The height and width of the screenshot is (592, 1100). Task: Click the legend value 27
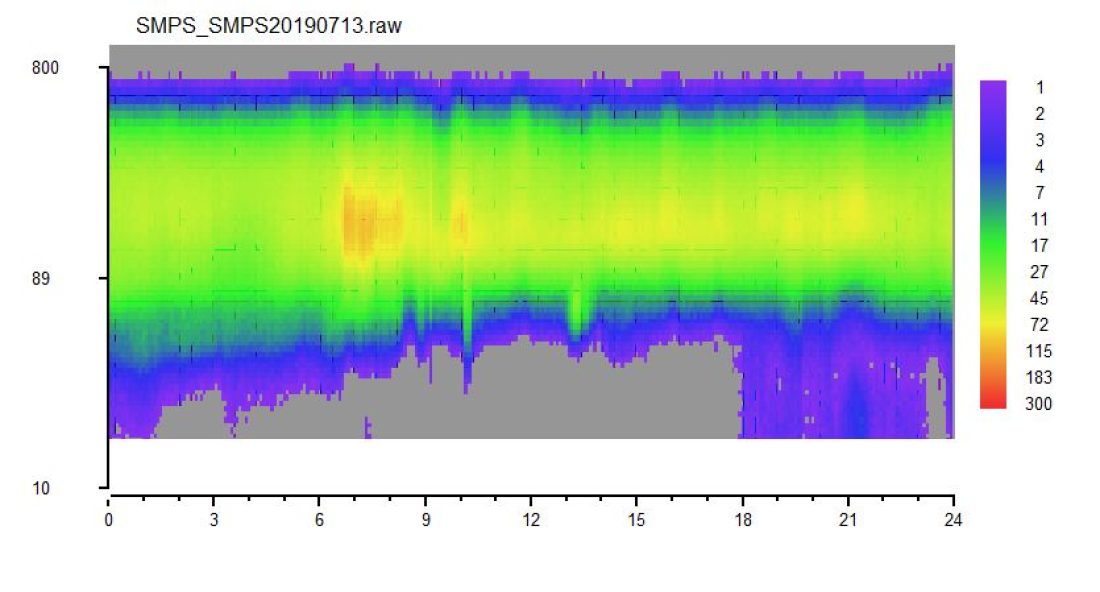coord(1040,272)
